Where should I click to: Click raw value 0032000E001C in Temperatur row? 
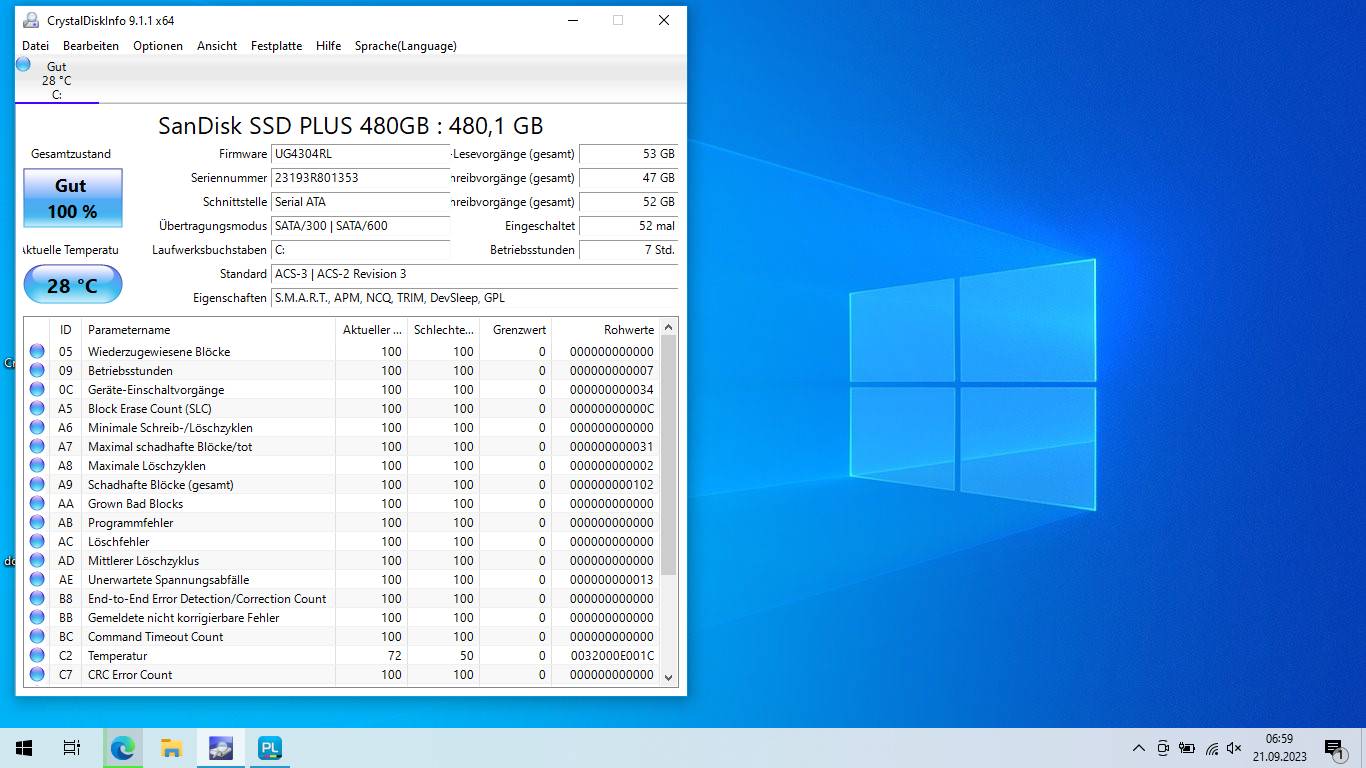point(612,656)
